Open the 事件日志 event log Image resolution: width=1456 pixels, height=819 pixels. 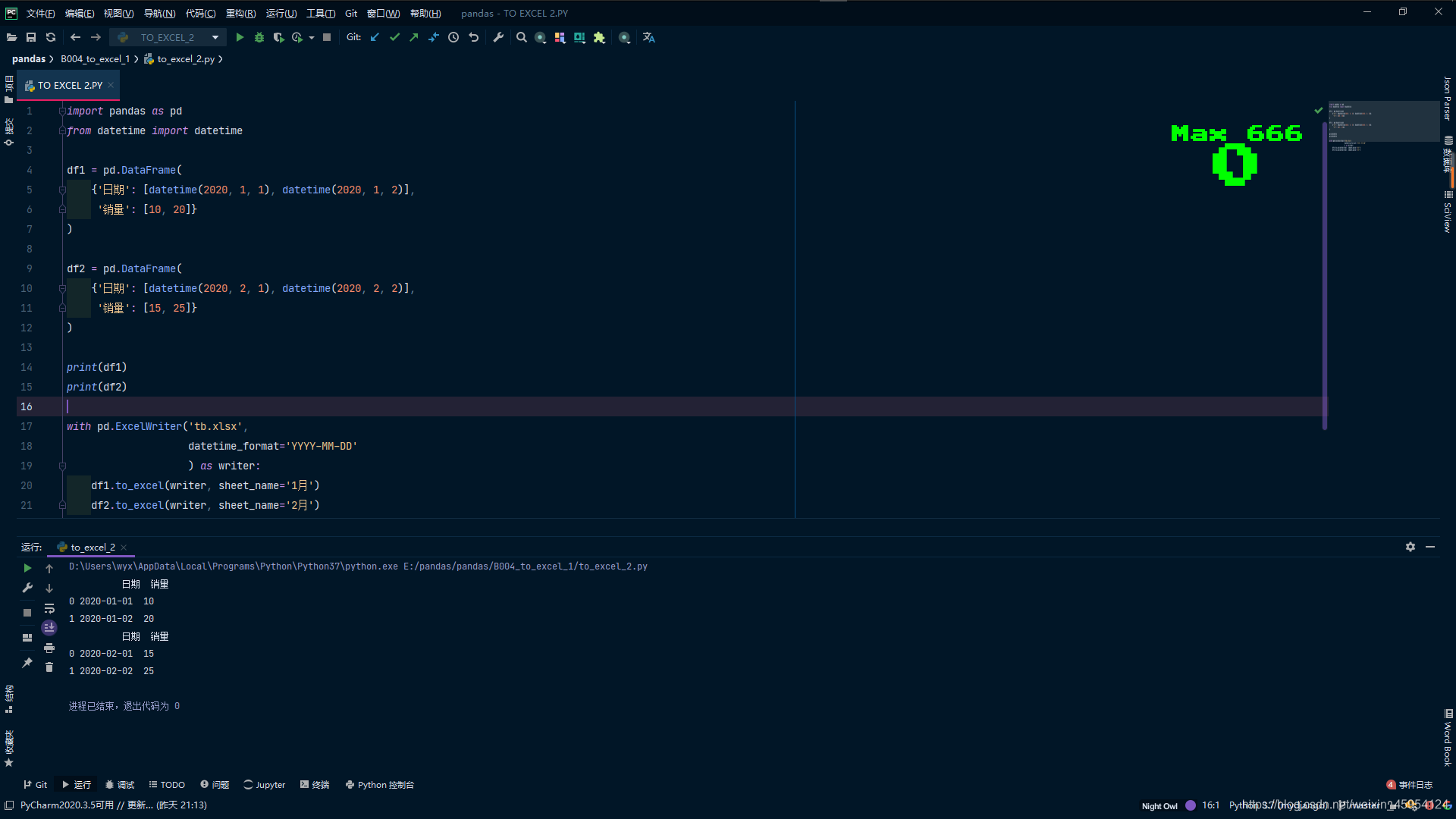[x=1410, y=785]
